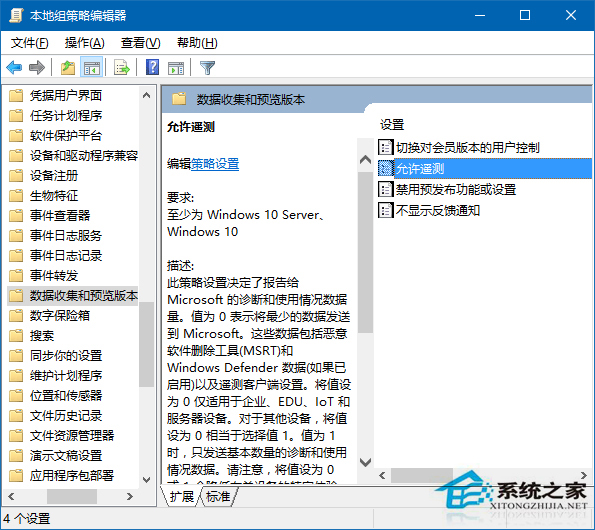Click description pane scroll up arrow
This screenshot has height=530, width=595.
pyautogui.click(x=365, y=160)
